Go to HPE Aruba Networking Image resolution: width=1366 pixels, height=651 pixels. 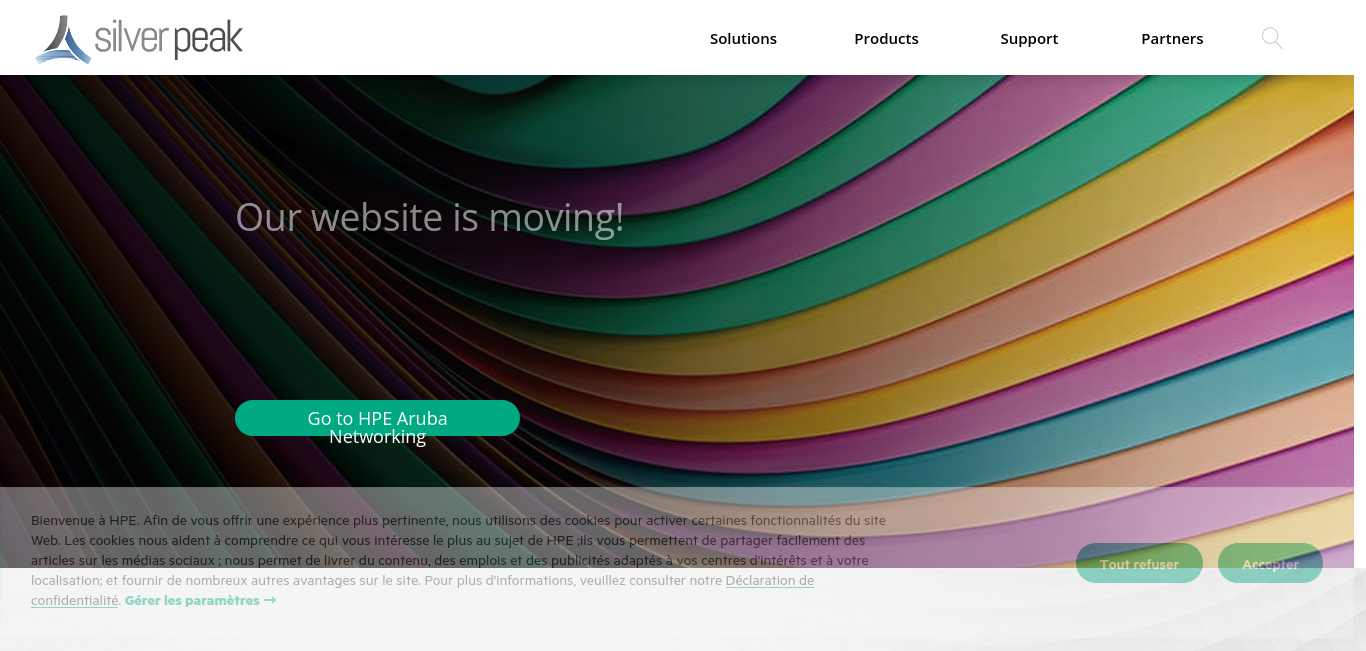coord(377,418)
